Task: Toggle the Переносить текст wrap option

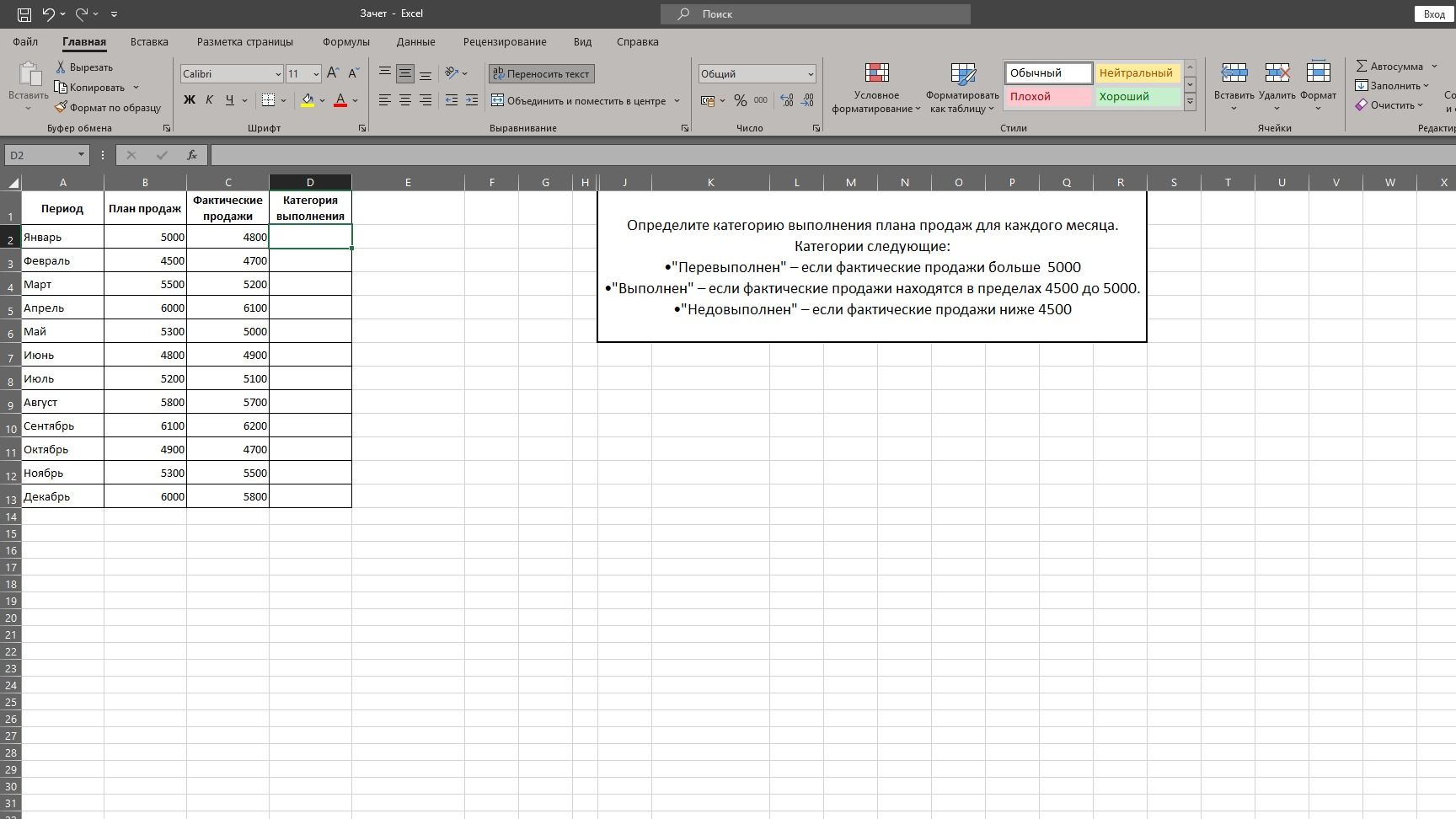Action: tap(541, 74)
